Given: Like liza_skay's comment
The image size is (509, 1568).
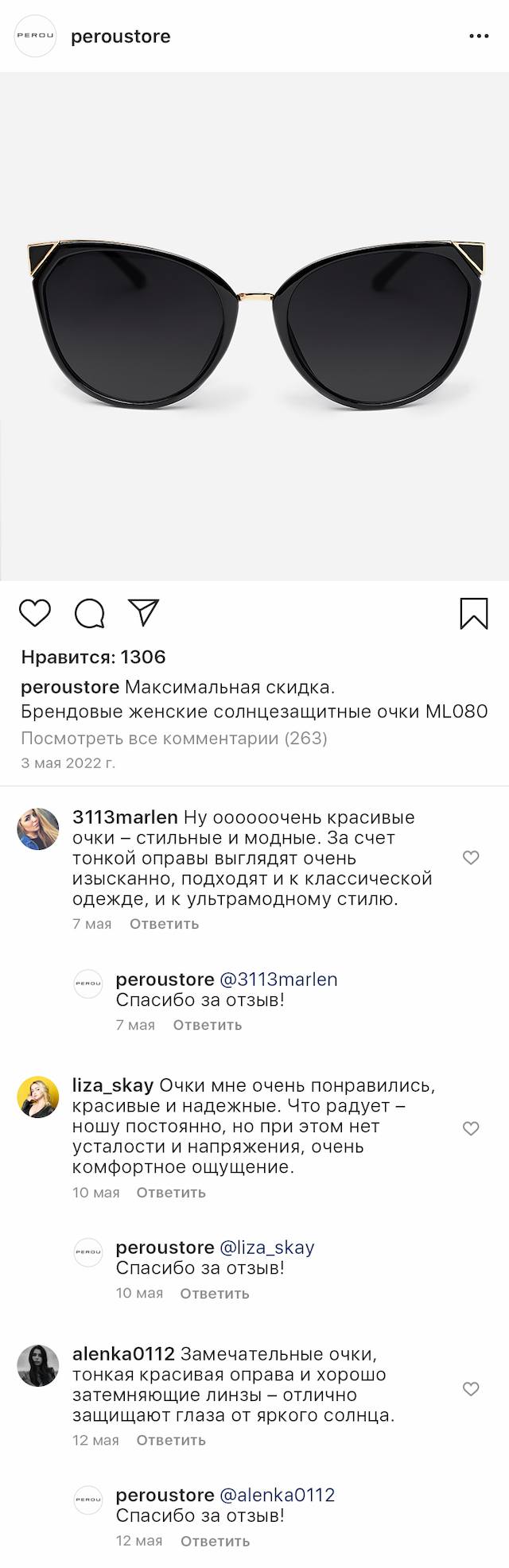Looking at the screenshot, I should [x=471, y=1128].
